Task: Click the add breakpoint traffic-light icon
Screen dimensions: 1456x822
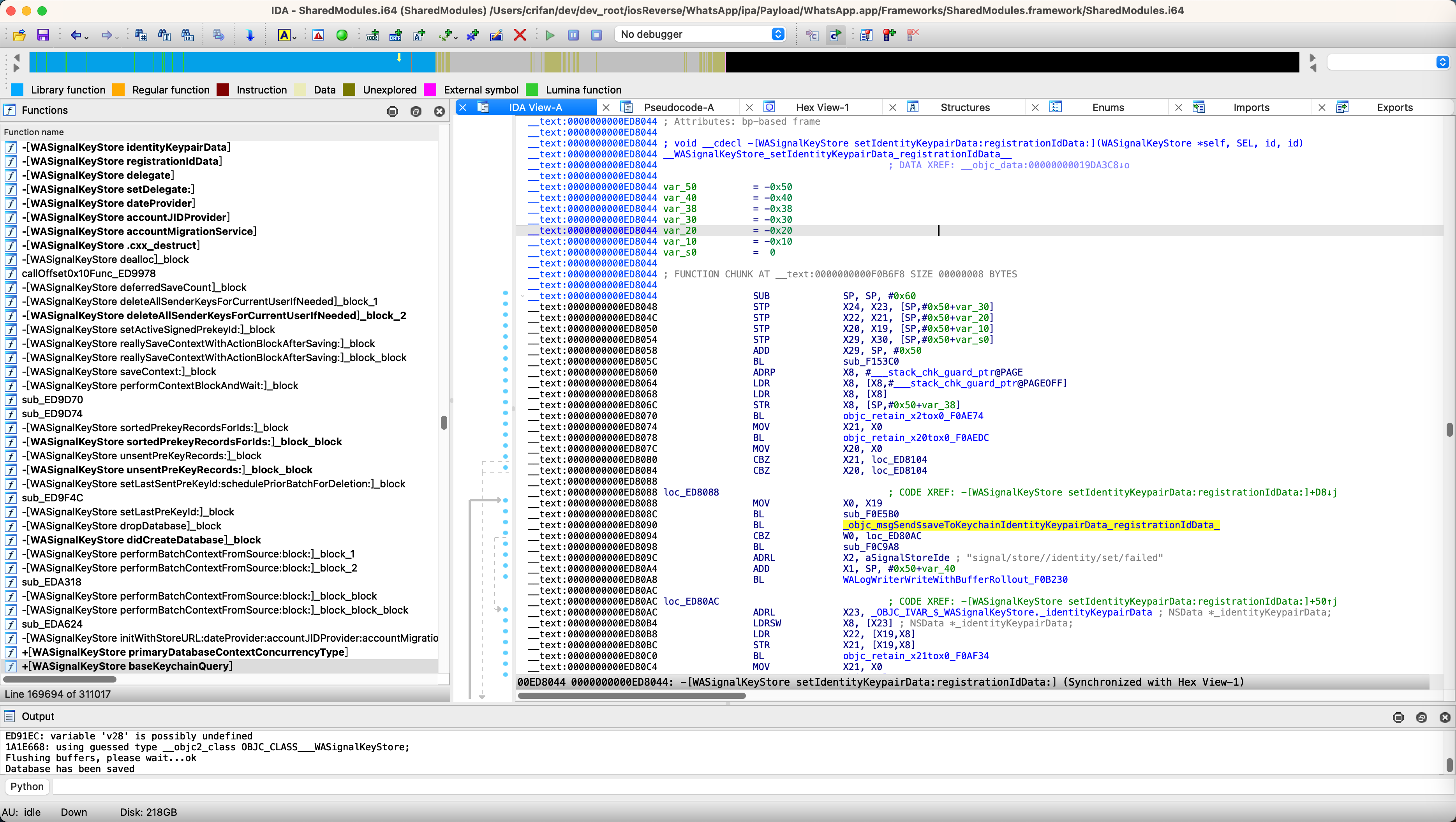Action: (890, 35)
